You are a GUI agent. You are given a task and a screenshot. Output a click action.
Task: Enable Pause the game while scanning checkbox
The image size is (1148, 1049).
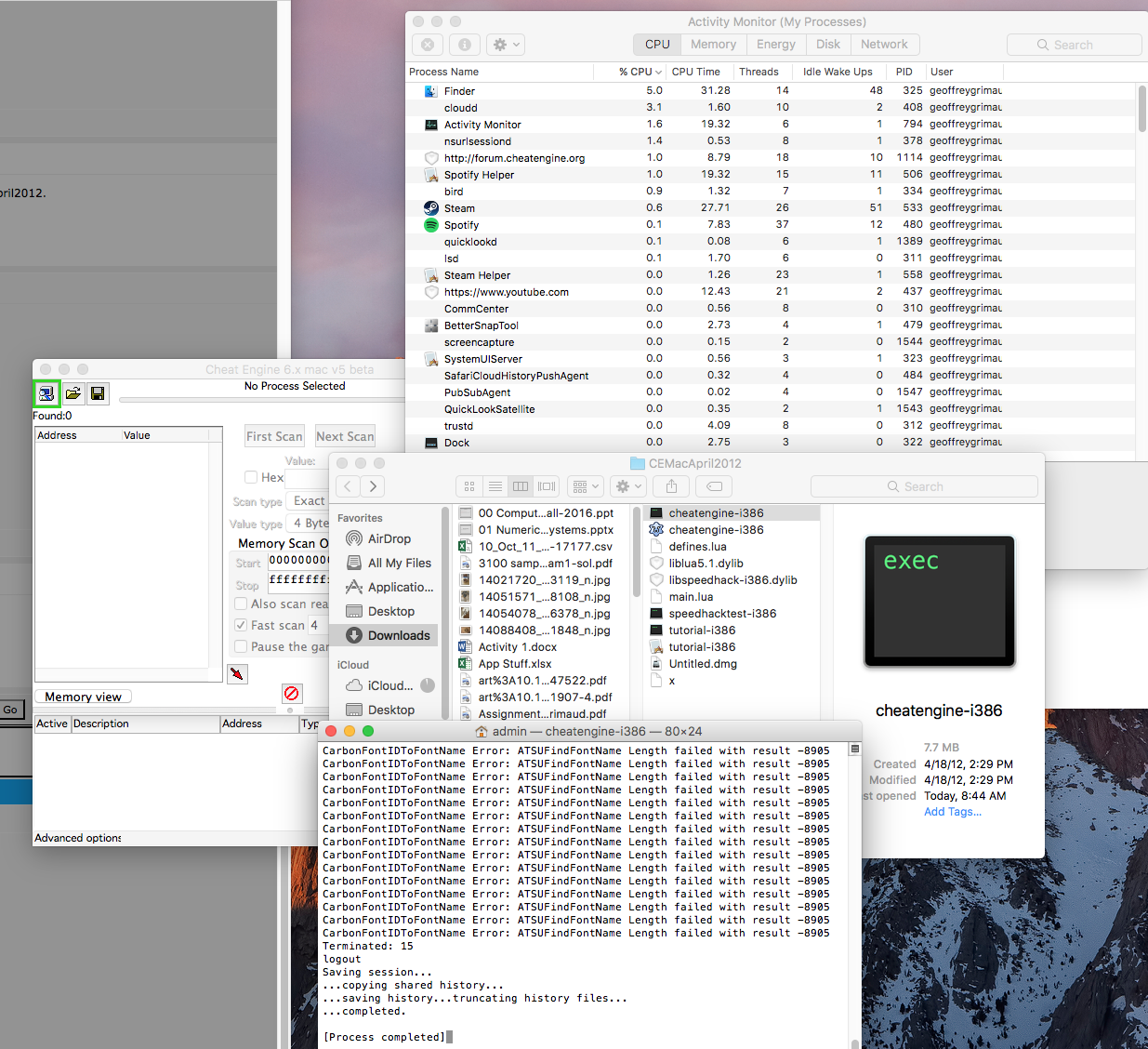[241, 646]
